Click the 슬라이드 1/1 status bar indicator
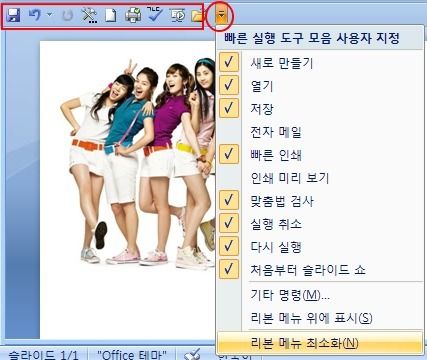427x360 pixels. (43, 355)
